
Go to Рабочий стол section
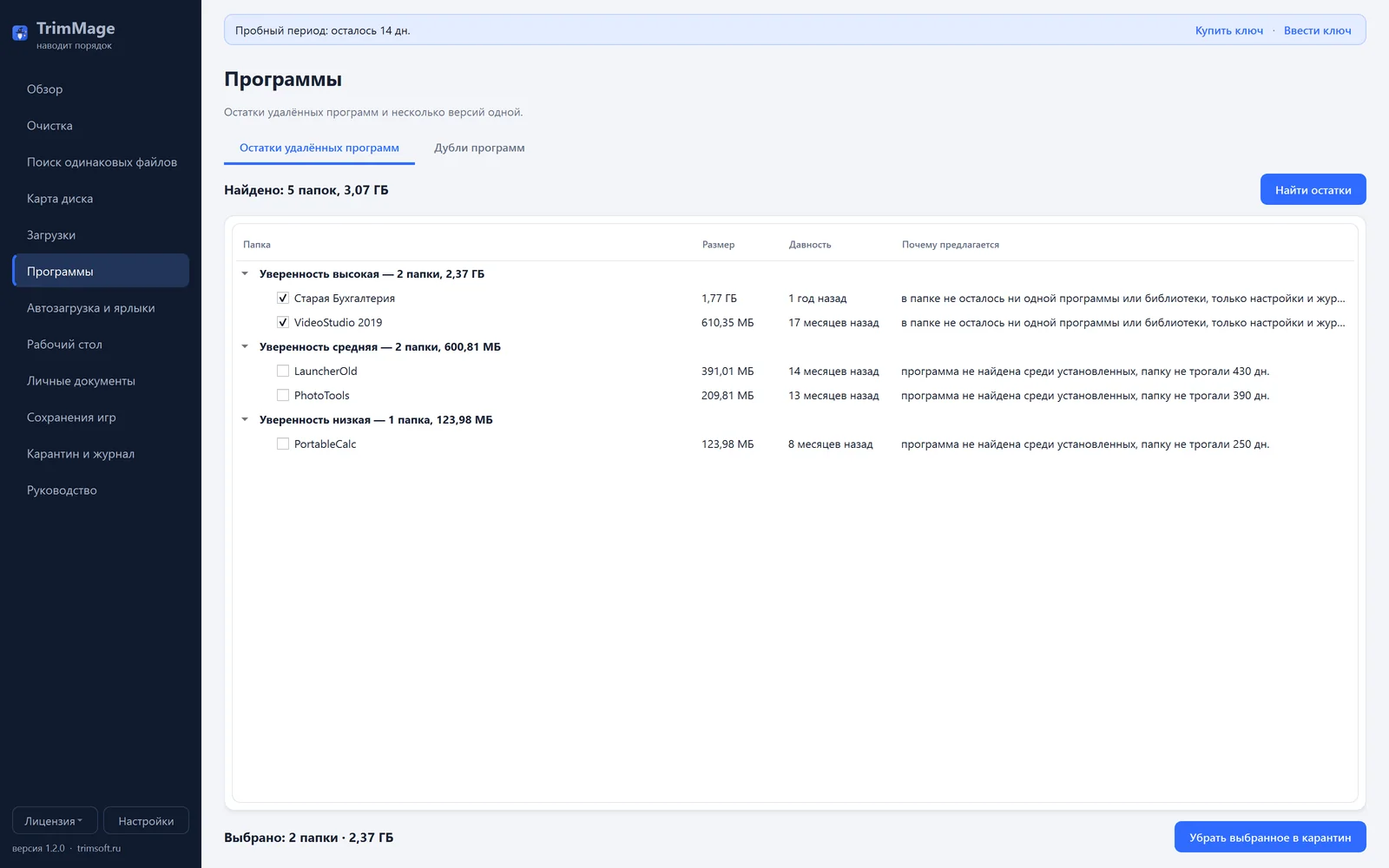click(101, 344)
